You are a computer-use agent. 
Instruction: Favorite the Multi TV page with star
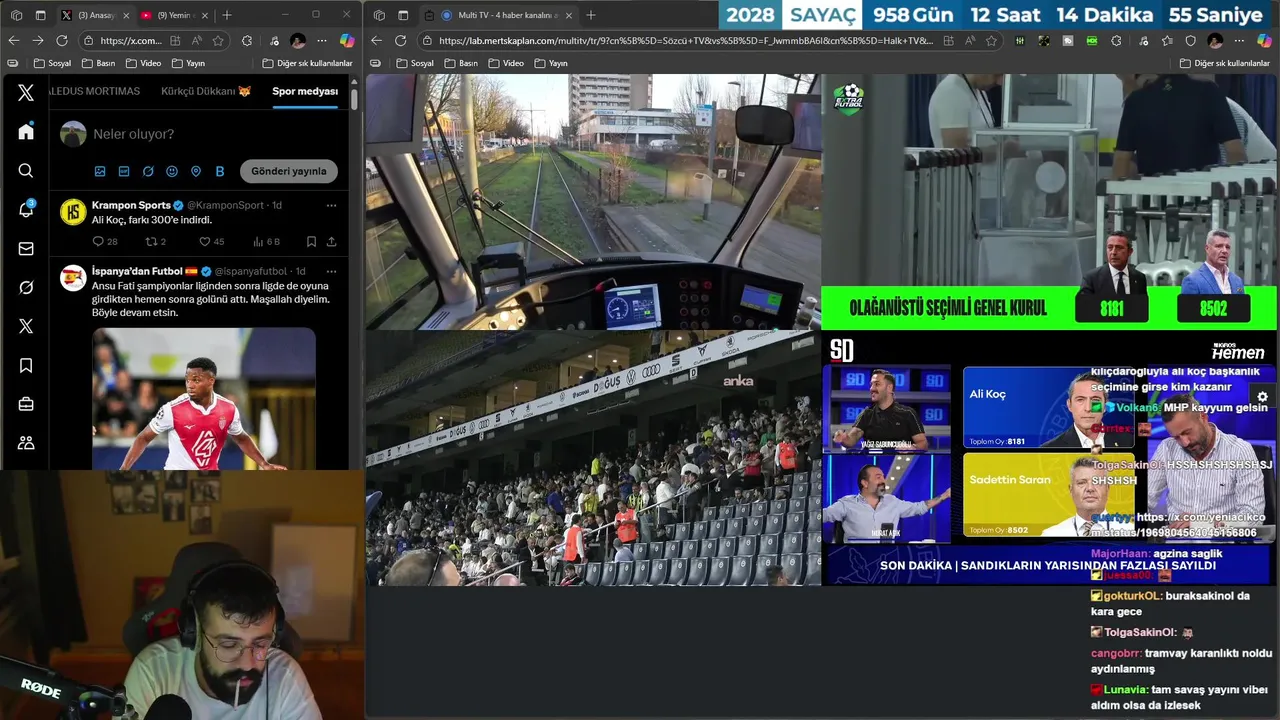pyautogui.click(x=991, y=40)
